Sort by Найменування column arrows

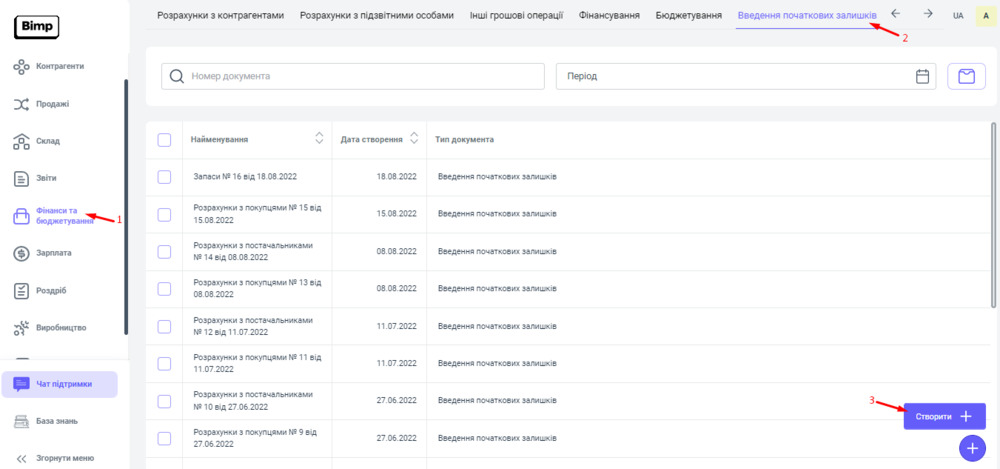pyautogui.click(x=319, y=139)
